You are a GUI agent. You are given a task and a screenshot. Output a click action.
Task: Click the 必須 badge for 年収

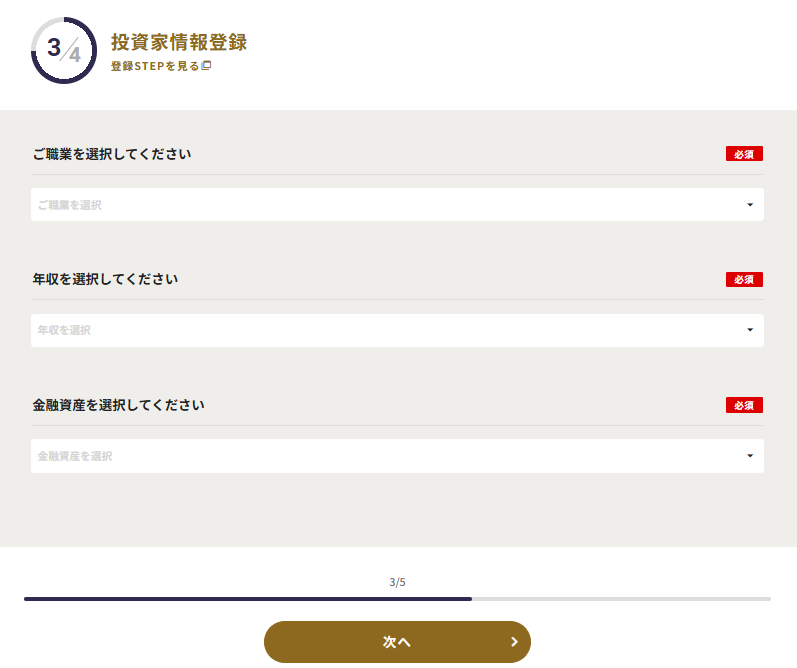tap(744, 280)
